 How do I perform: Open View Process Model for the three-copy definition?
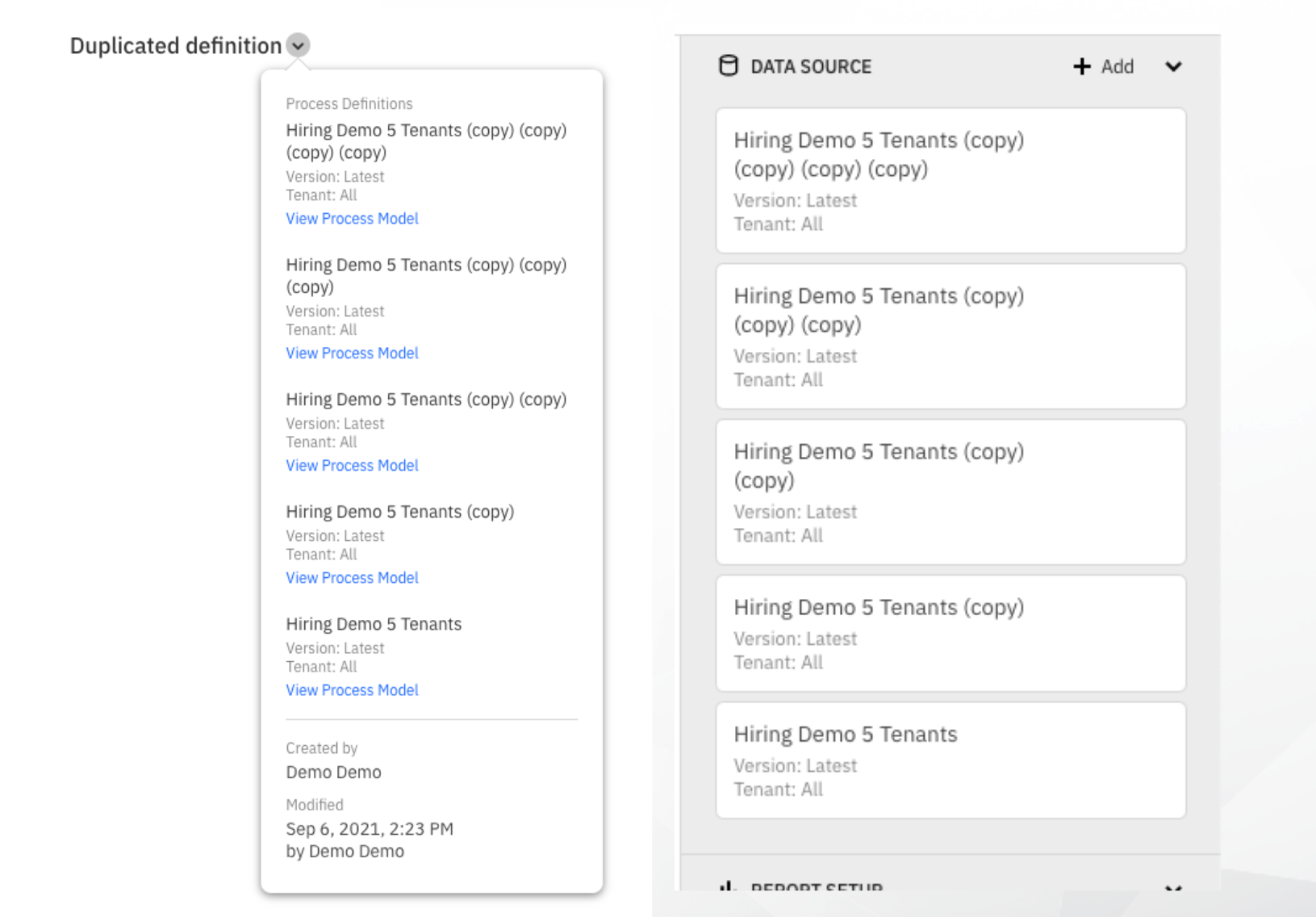point(352,354)
